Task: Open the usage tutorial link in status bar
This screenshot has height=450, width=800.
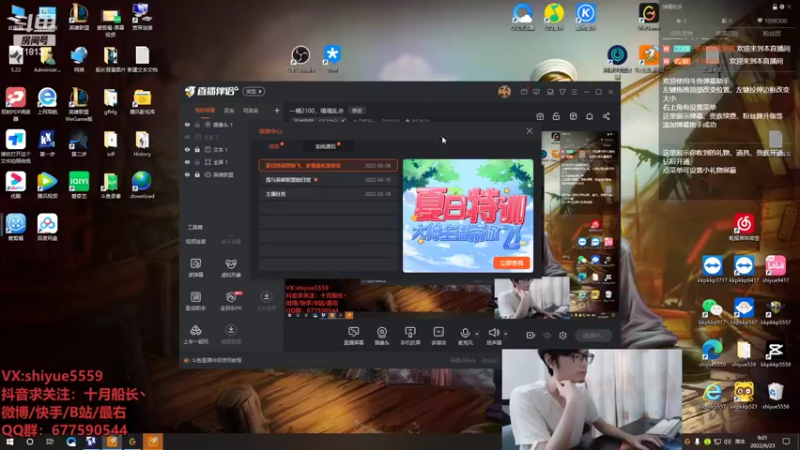Action: click(216, 360)
